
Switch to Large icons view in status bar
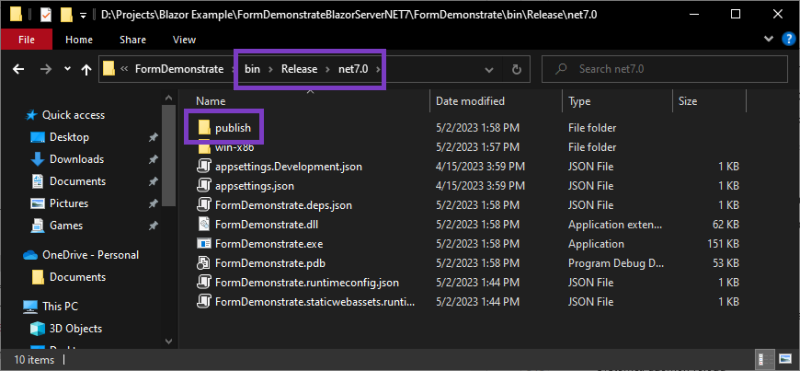[785, 359]
